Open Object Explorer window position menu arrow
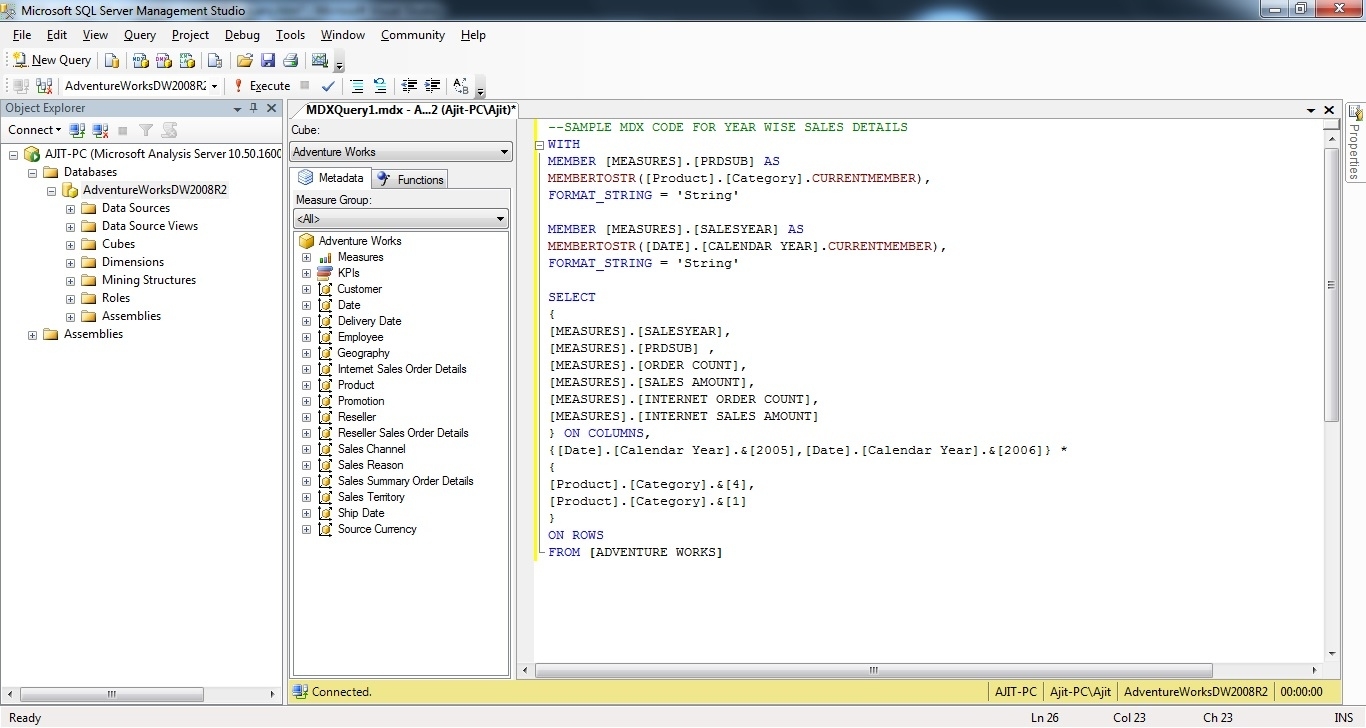Viewport: 1366px width, 728px height. coord(238,108)
